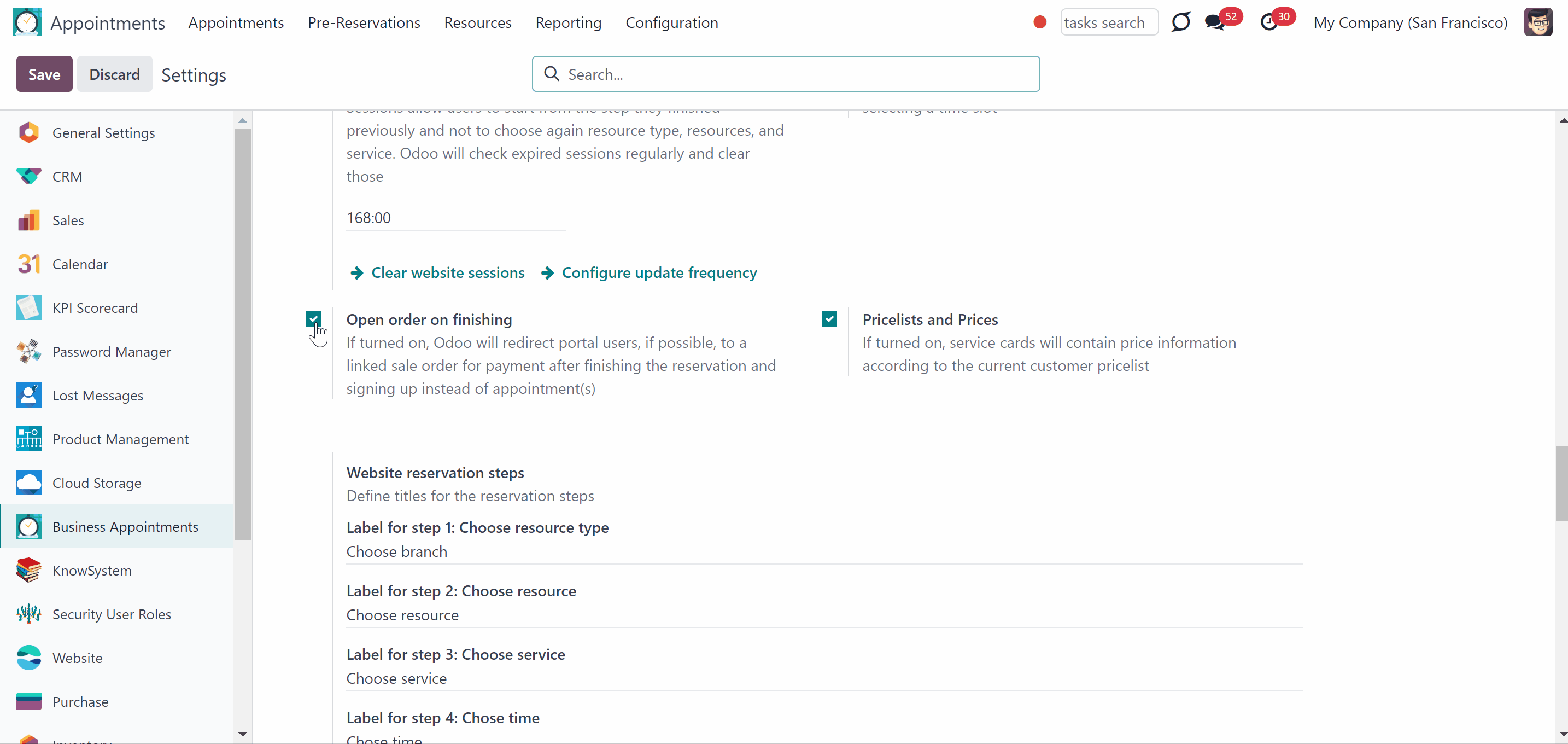Expand the Configuration menu
Image resolution: width=1568 pixels, height=744 pixels.
click(672, 22)
